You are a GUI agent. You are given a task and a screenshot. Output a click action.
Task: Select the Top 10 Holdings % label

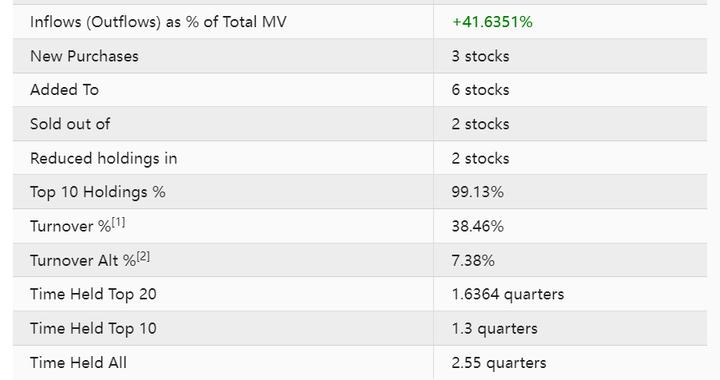98,192
